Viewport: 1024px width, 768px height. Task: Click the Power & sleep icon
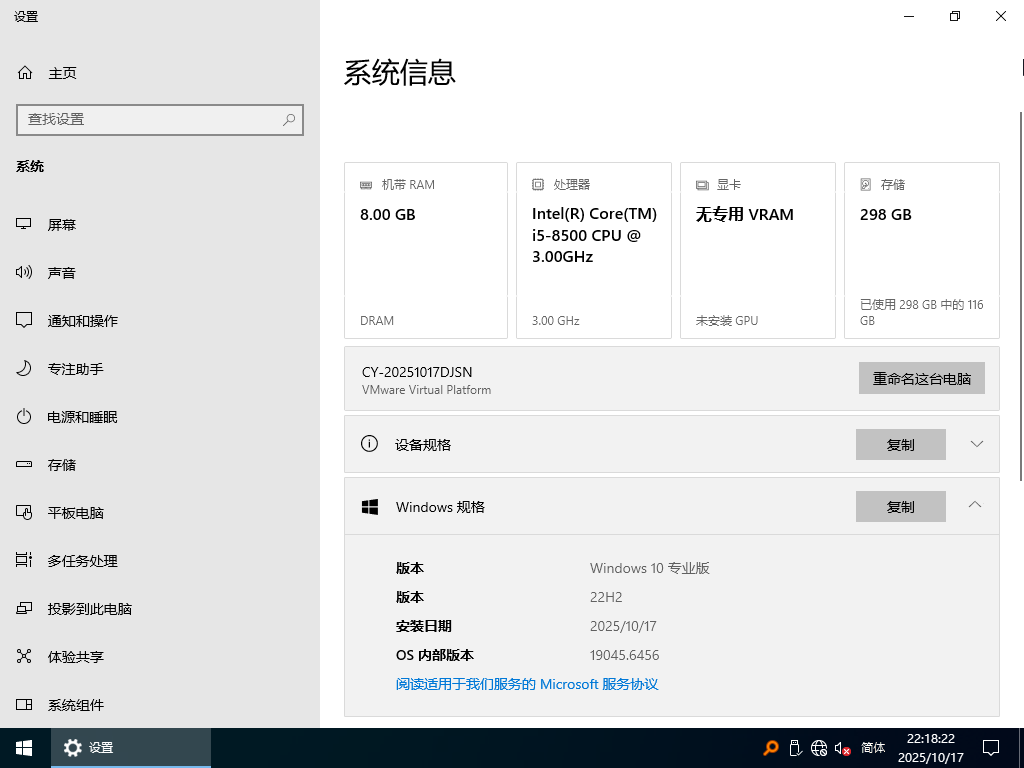[25, 417]
